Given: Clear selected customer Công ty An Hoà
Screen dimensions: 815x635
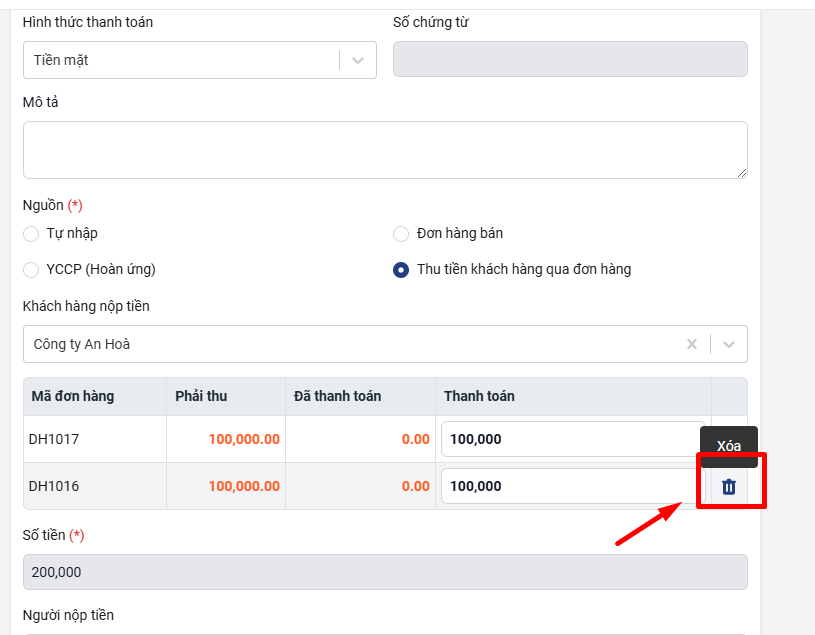Looking at the screenshot, I should 691,344.
